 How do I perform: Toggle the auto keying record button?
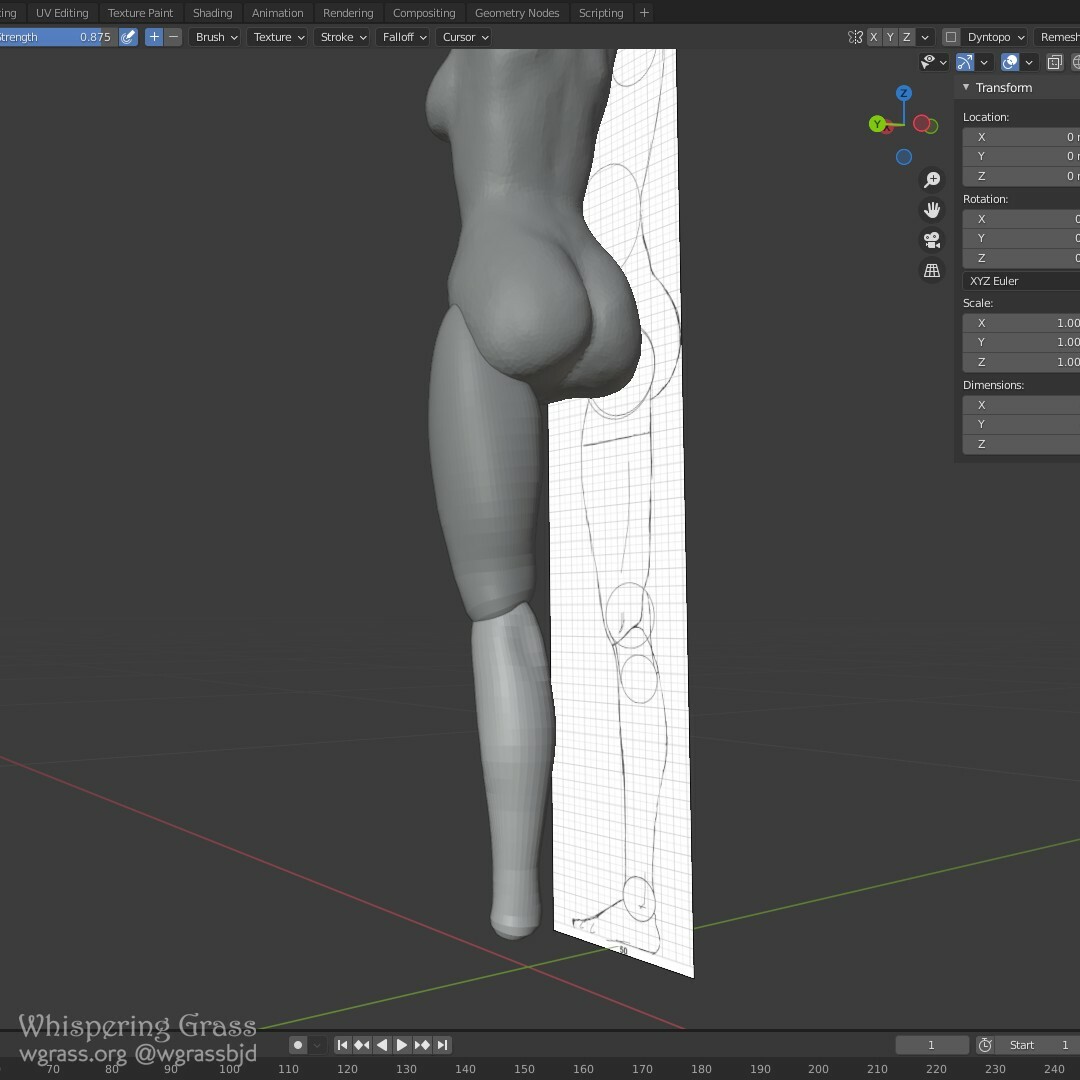click(x=298, y=1045)
